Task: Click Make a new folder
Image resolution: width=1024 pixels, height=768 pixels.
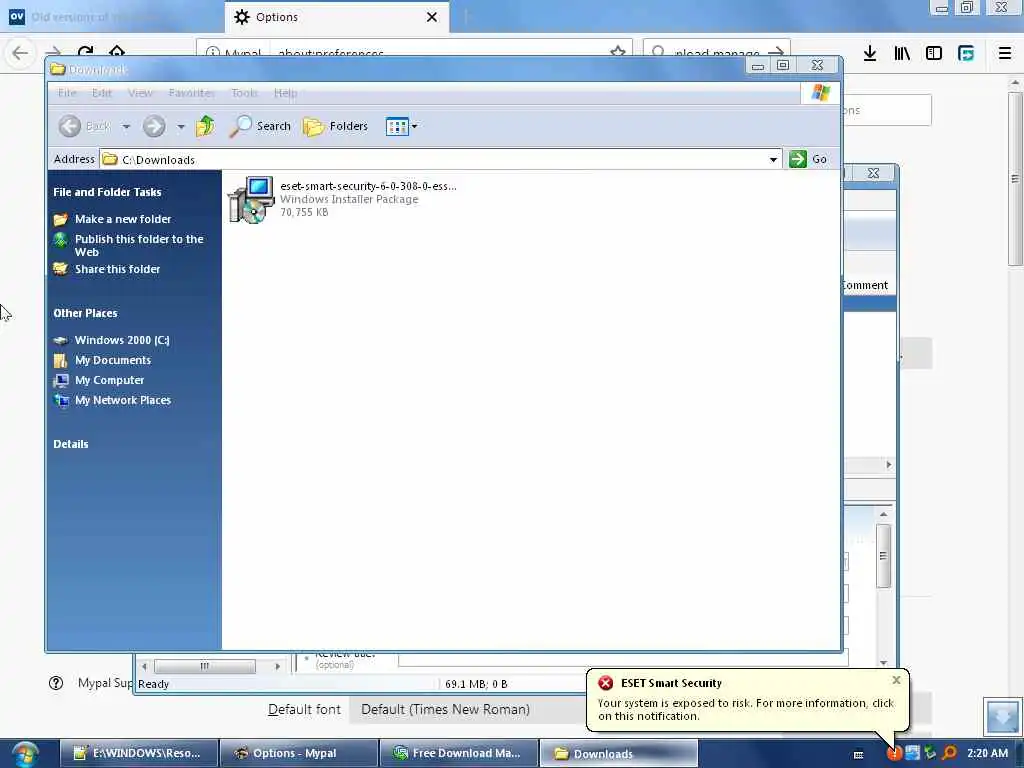Action: click(123, 219)
